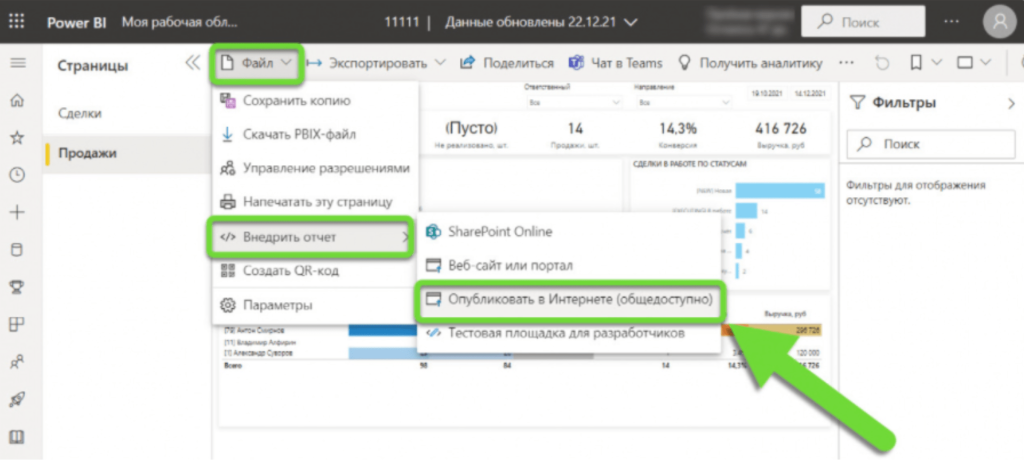Click the Home icon in left sidebar

(x=17, y=101)
